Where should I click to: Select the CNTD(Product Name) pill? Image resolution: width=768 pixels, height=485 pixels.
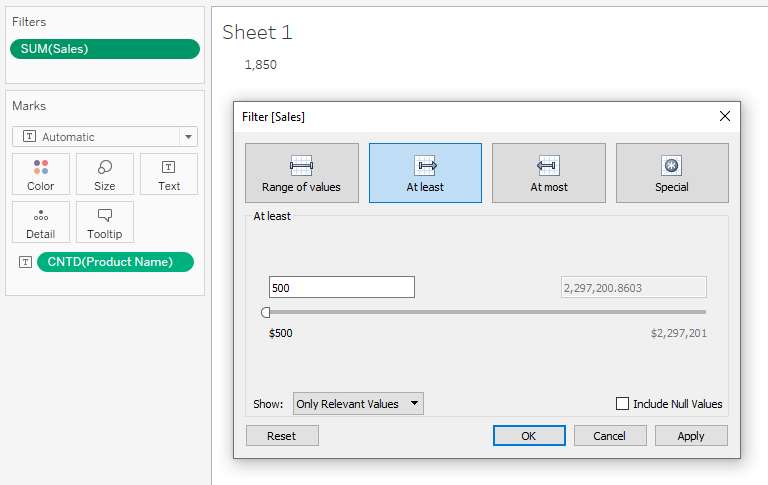point(115,262)
